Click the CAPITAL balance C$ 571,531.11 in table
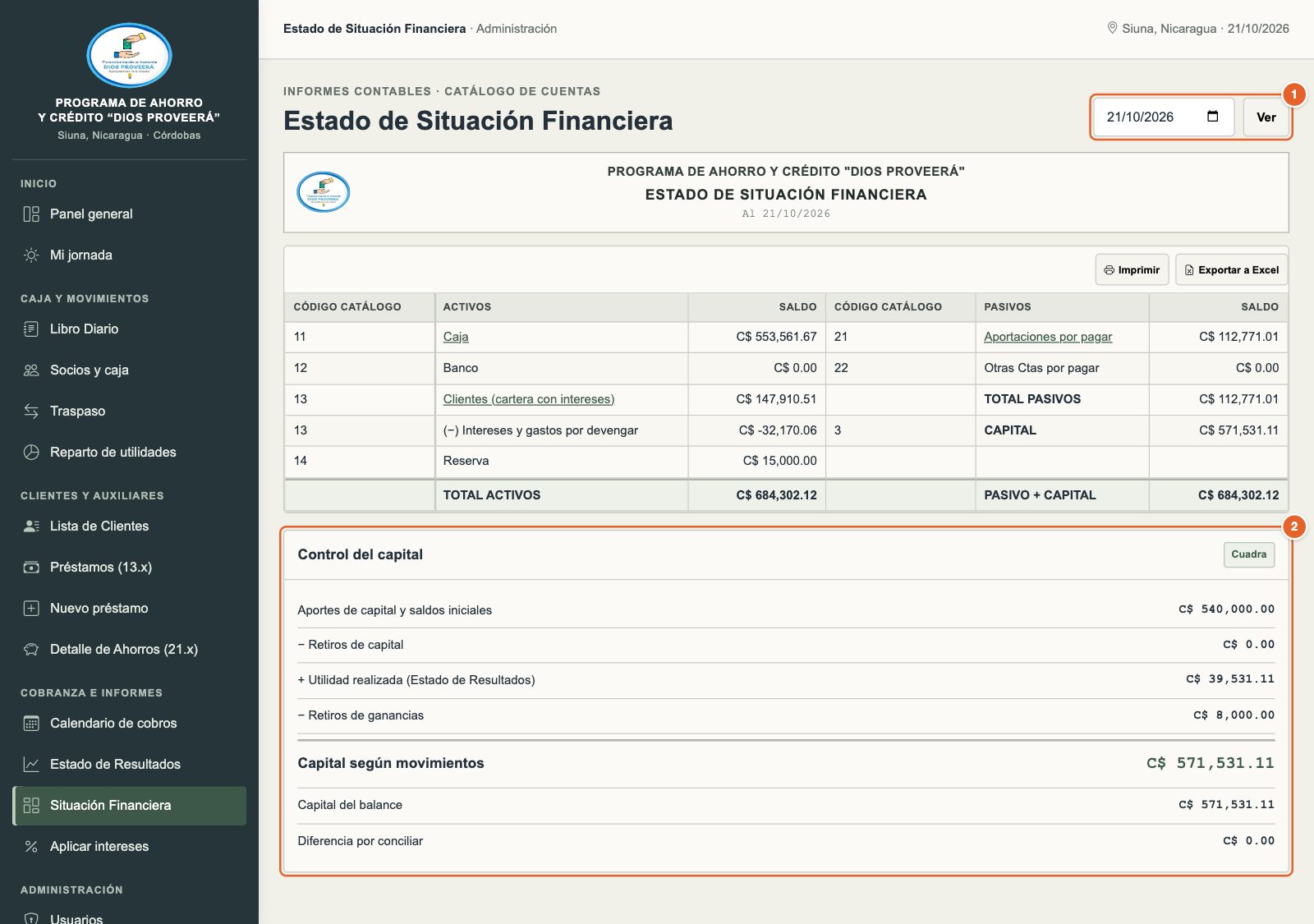The image size is (1314, 924). [1238, 430]
